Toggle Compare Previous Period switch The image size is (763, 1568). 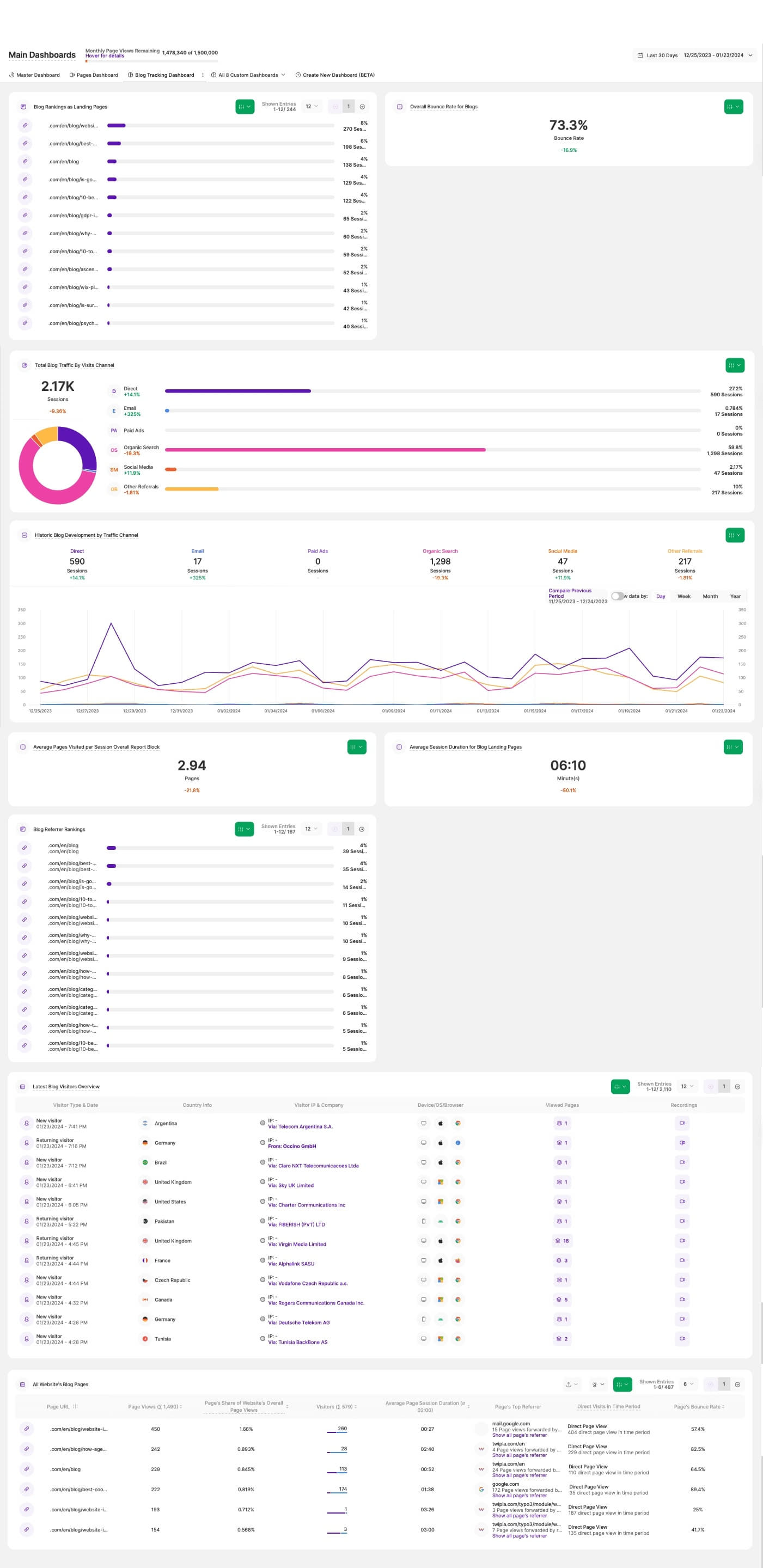coord(617,596)
